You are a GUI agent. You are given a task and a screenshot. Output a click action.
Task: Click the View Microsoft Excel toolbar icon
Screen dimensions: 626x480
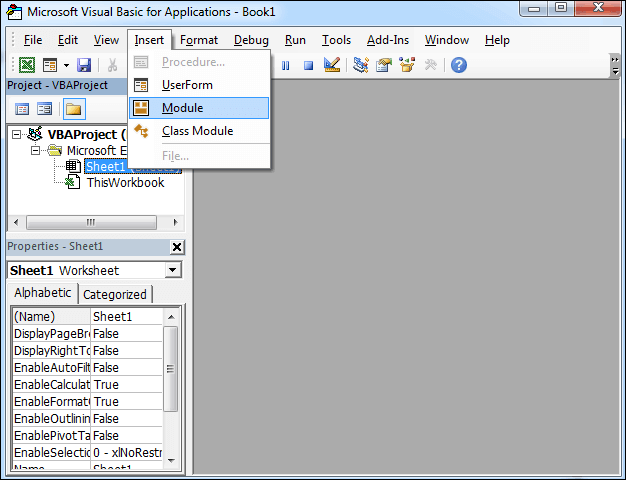27,65
